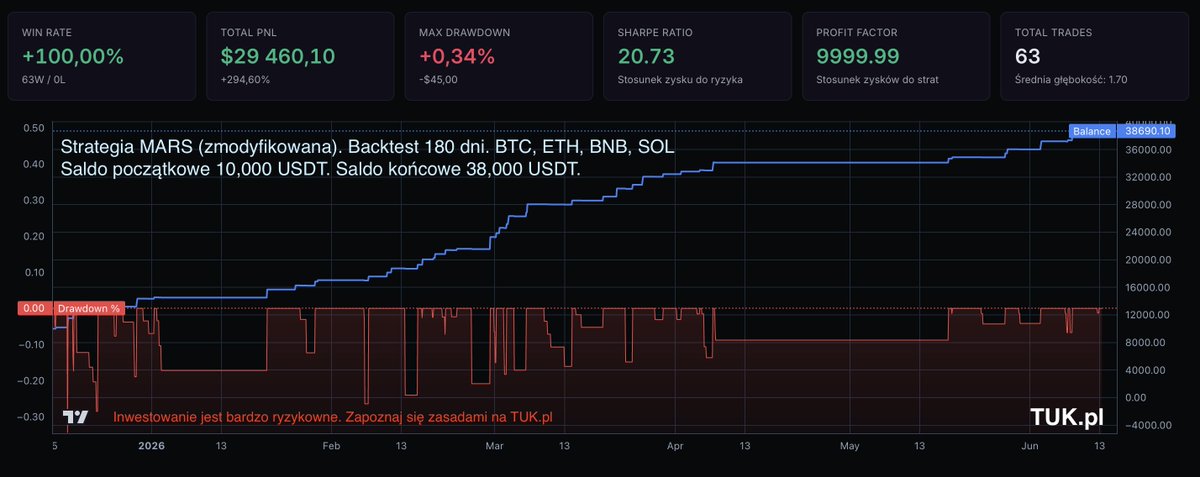Click the 63W / 0L record text
The image size is (1200, 477).
(45, 80)
